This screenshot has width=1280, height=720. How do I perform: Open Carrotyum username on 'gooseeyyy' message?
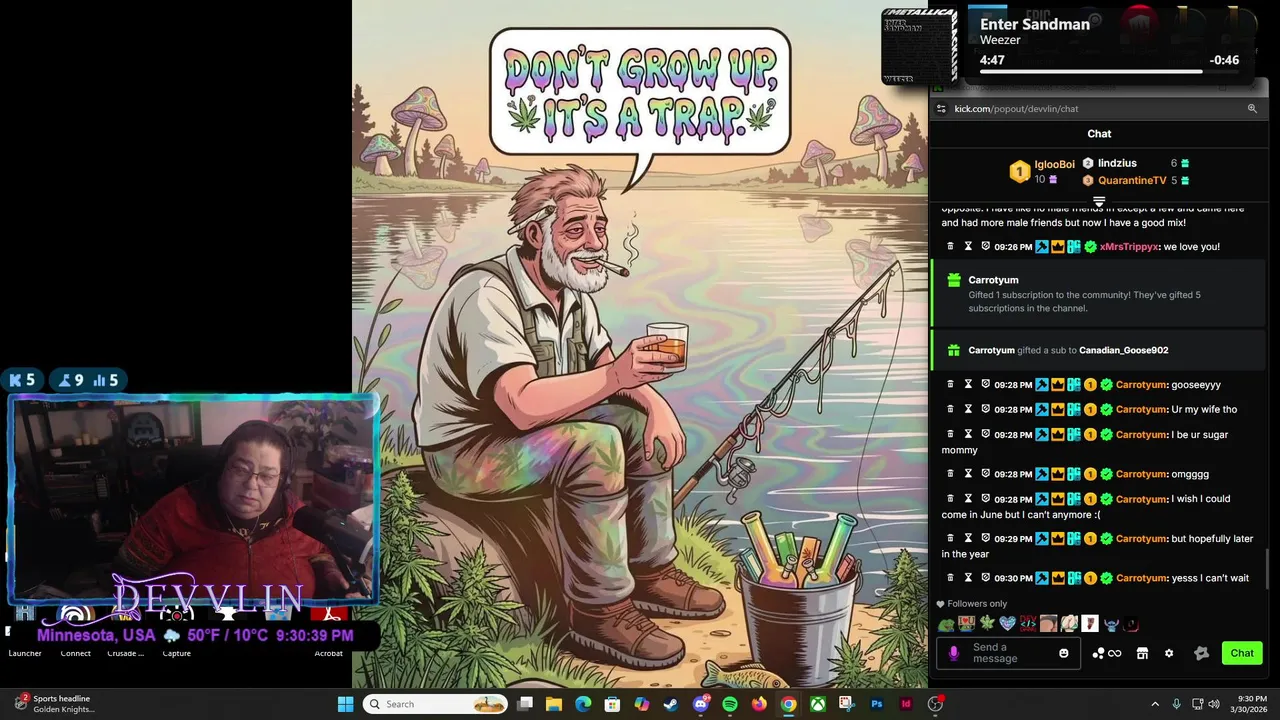1141,384
